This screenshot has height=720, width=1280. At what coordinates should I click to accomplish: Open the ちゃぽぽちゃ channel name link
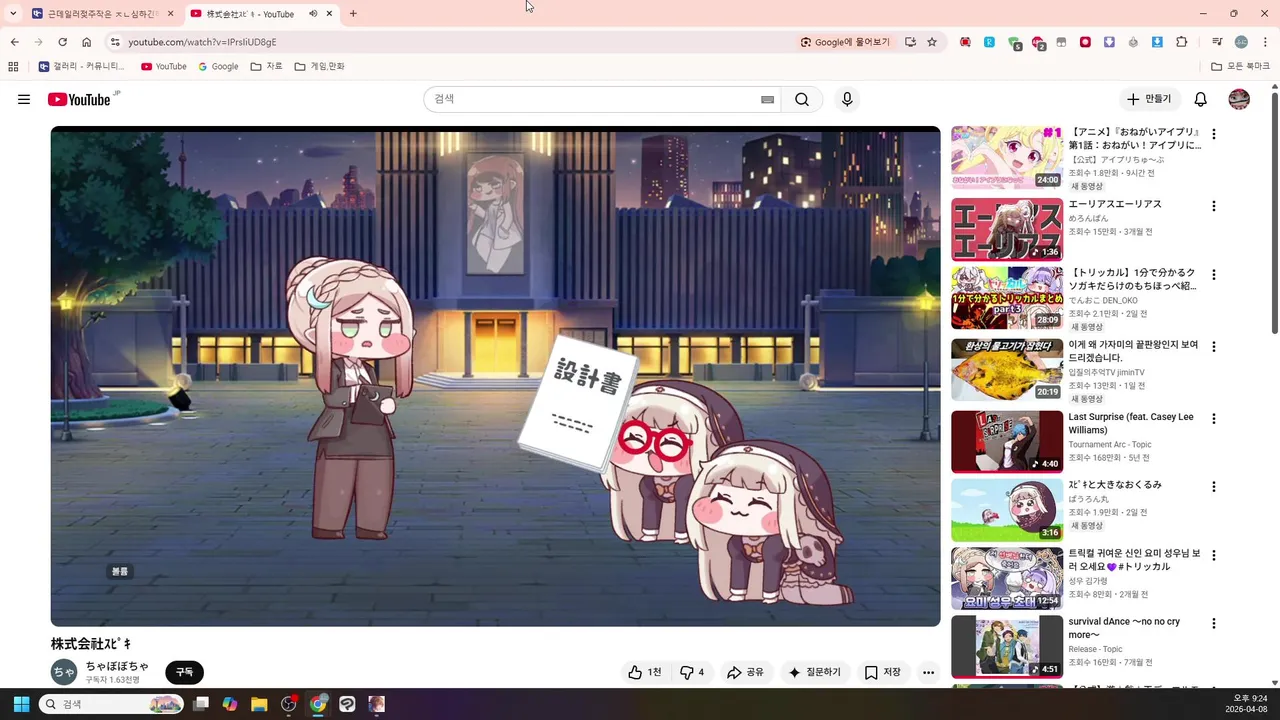coord(117,666)
